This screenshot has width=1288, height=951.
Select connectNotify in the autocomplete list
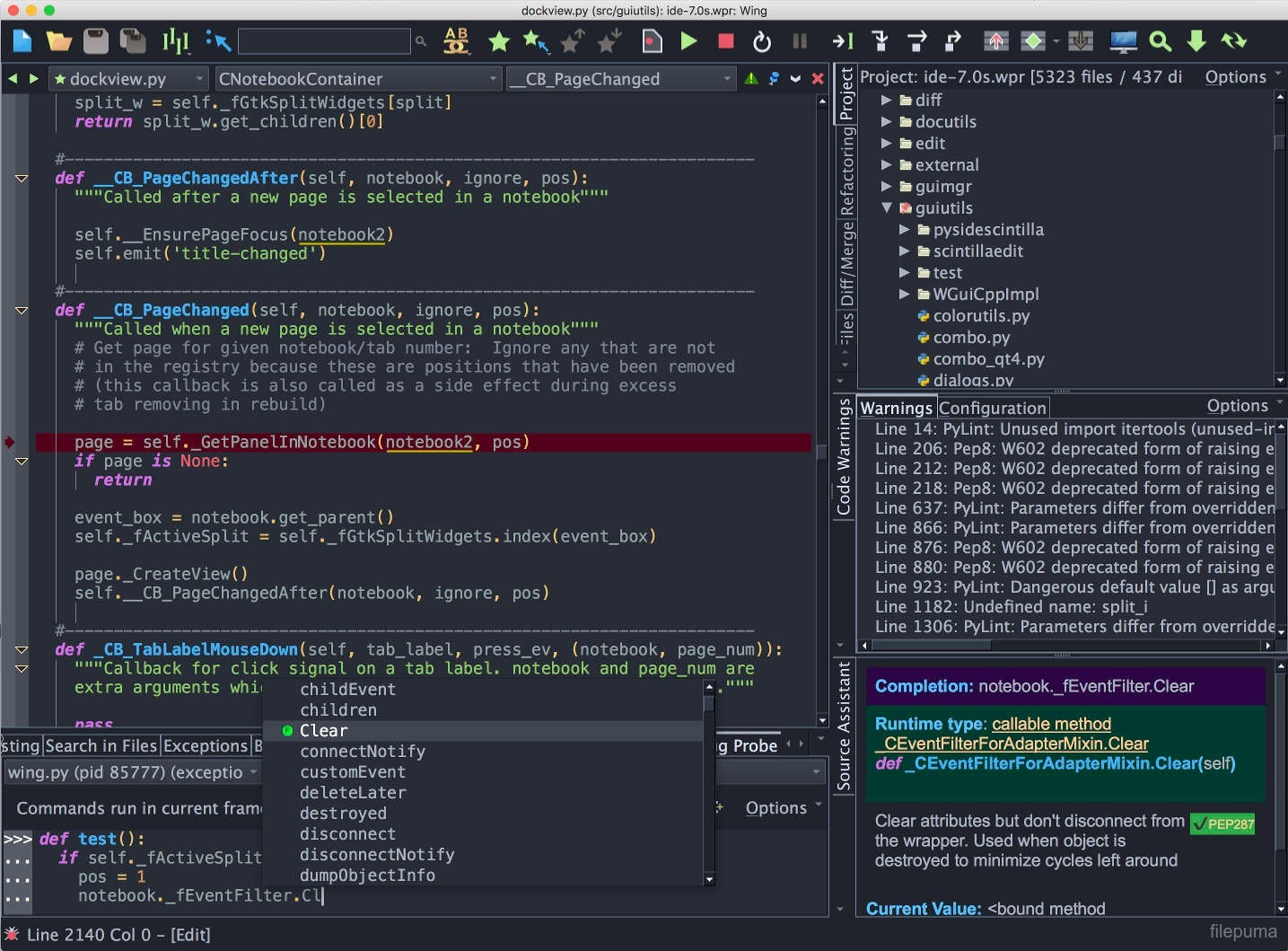click(x=363, y=752)
